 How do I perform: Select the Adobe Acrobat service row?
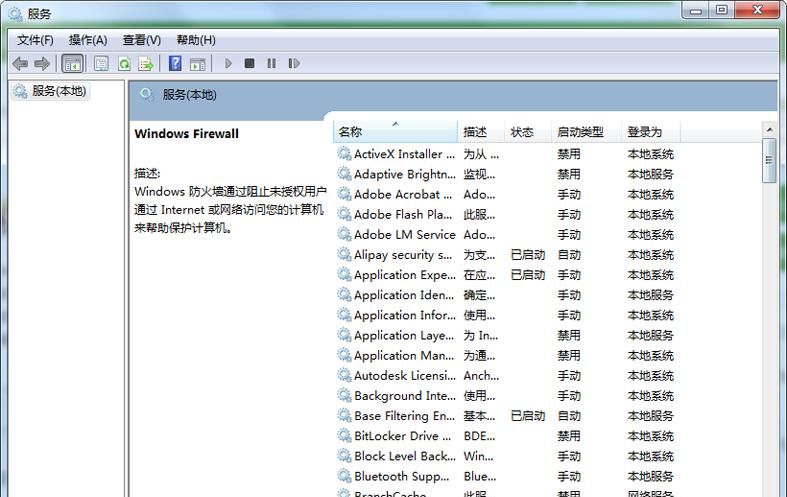[x=505, y=194]
